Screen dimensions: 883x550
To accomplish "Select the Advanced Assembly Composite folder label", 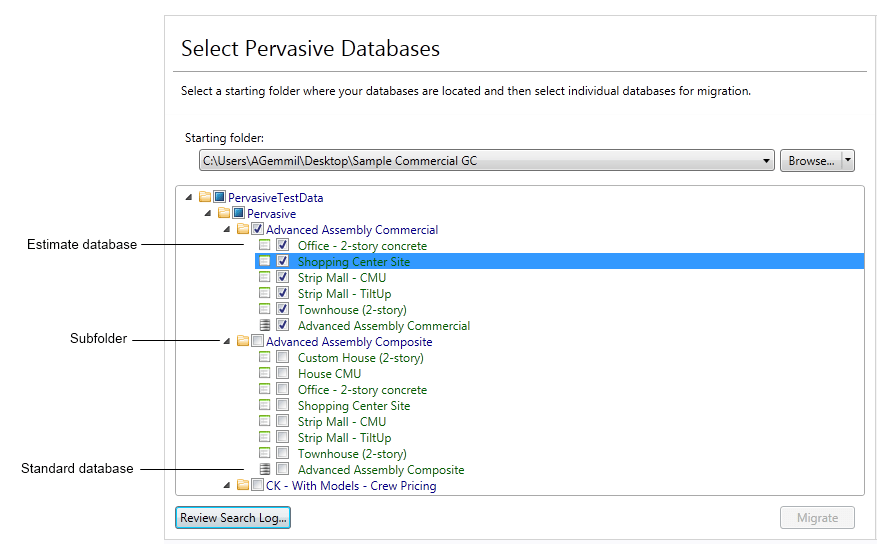I will click(x=349, y=342).
